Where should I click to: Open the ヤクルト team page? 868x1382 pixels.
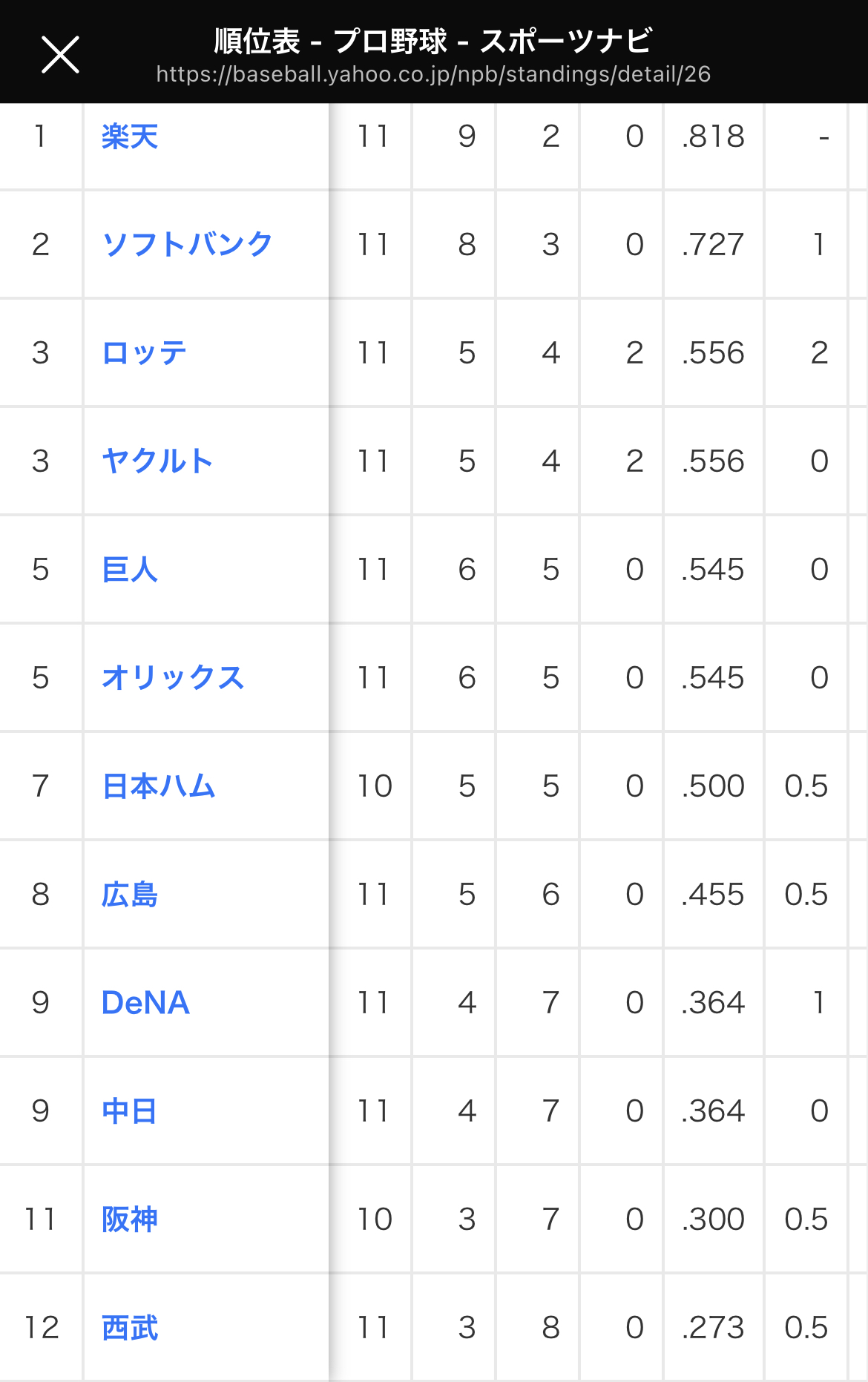[x=157, y=461]
